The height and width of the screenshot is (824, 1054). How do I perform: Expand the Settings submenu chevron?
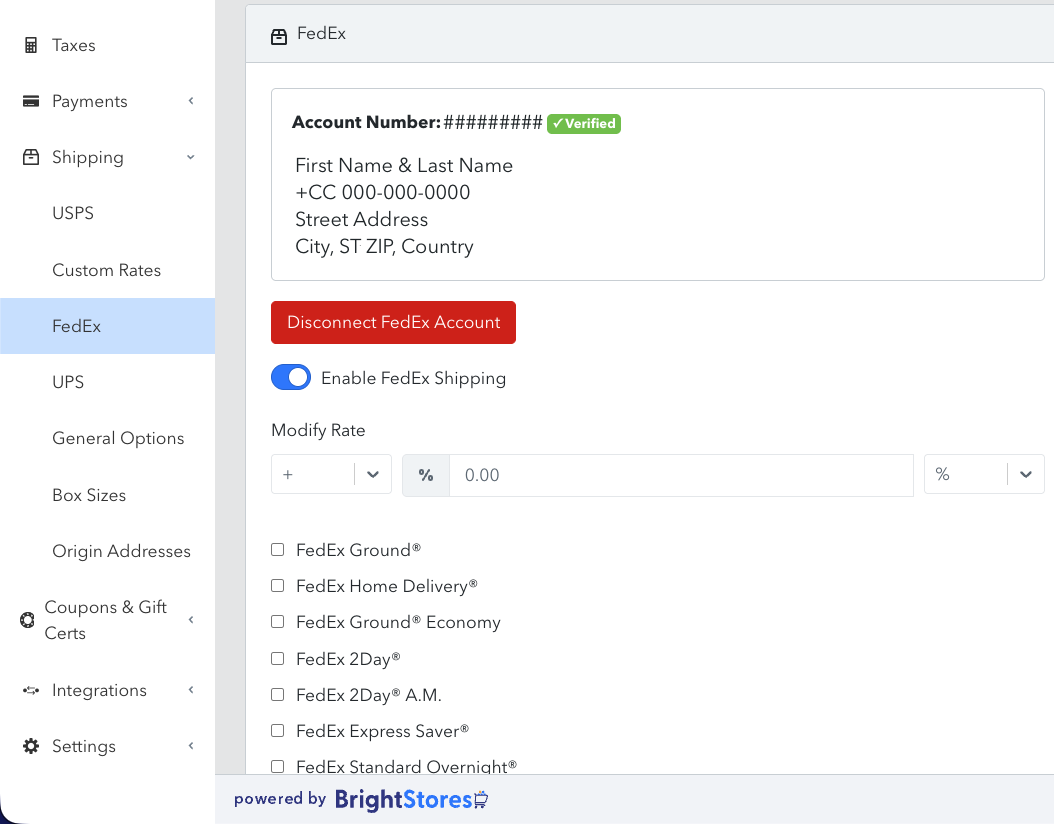coord(192,745)
